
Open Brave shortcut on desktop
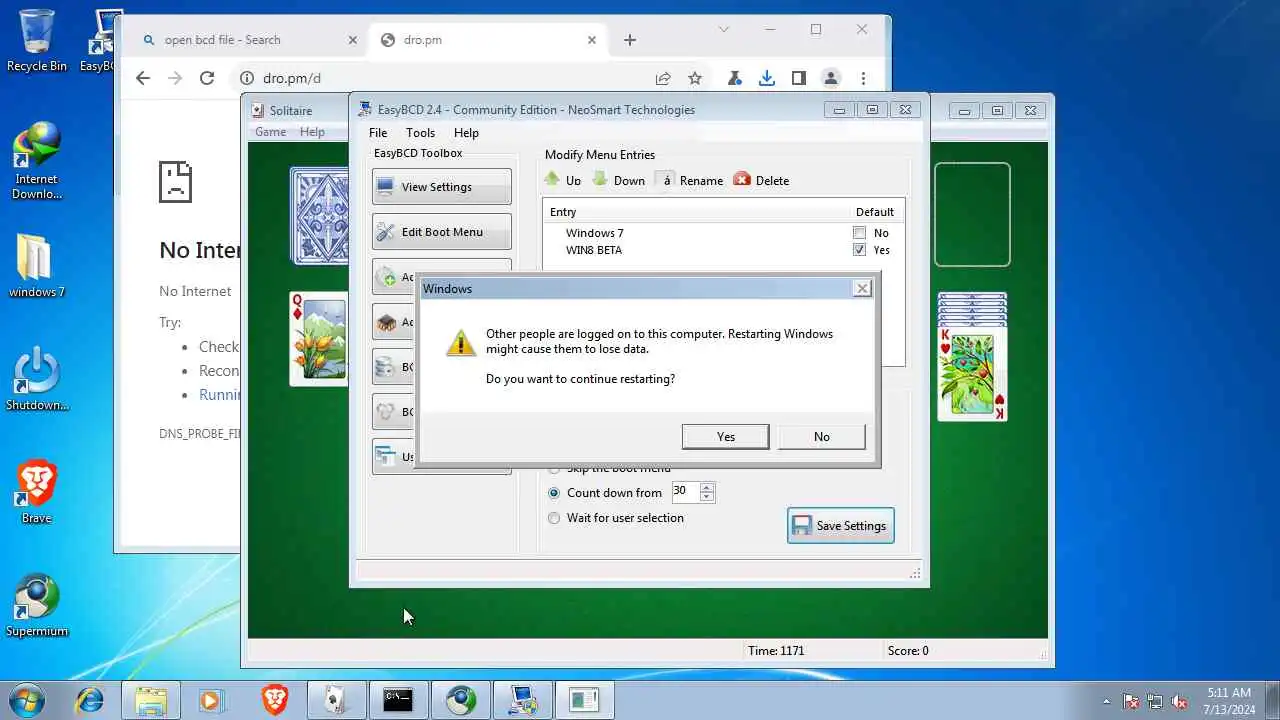[x=37, y=492]
